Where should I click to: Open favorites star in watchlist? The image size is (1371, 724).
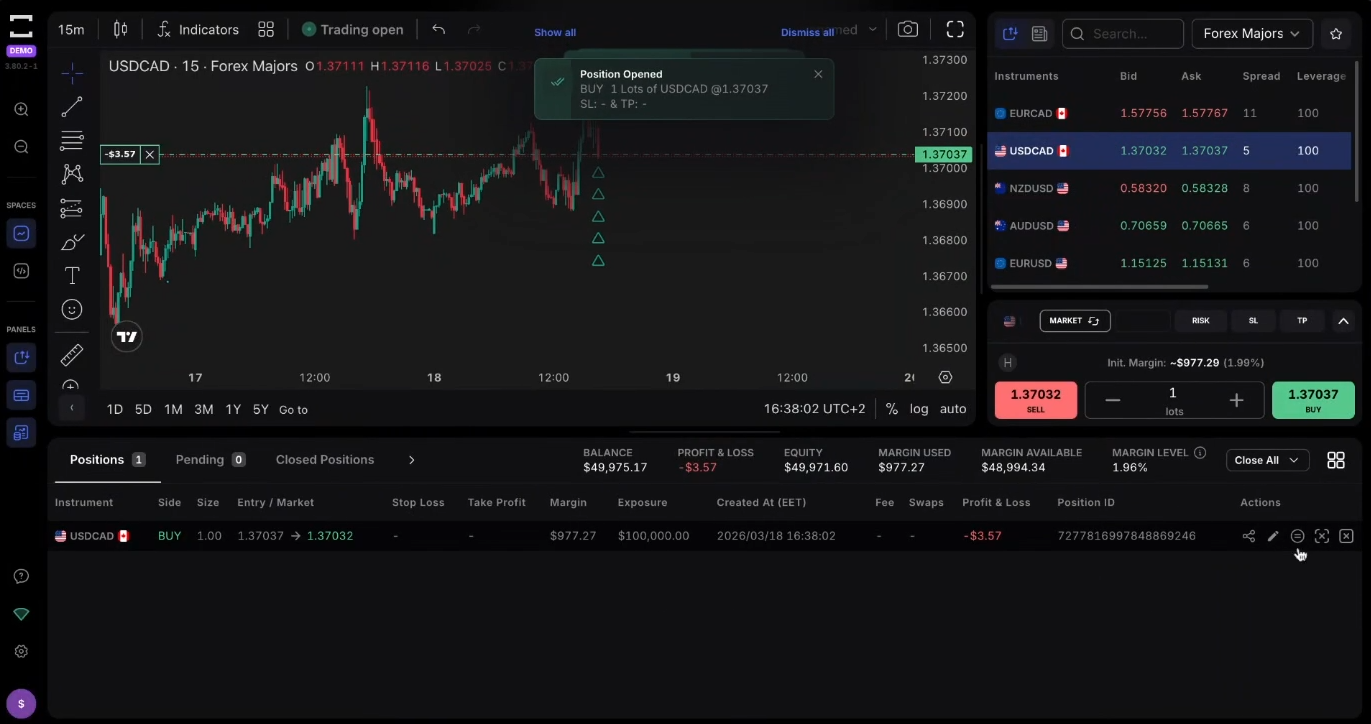point(1336,34)
